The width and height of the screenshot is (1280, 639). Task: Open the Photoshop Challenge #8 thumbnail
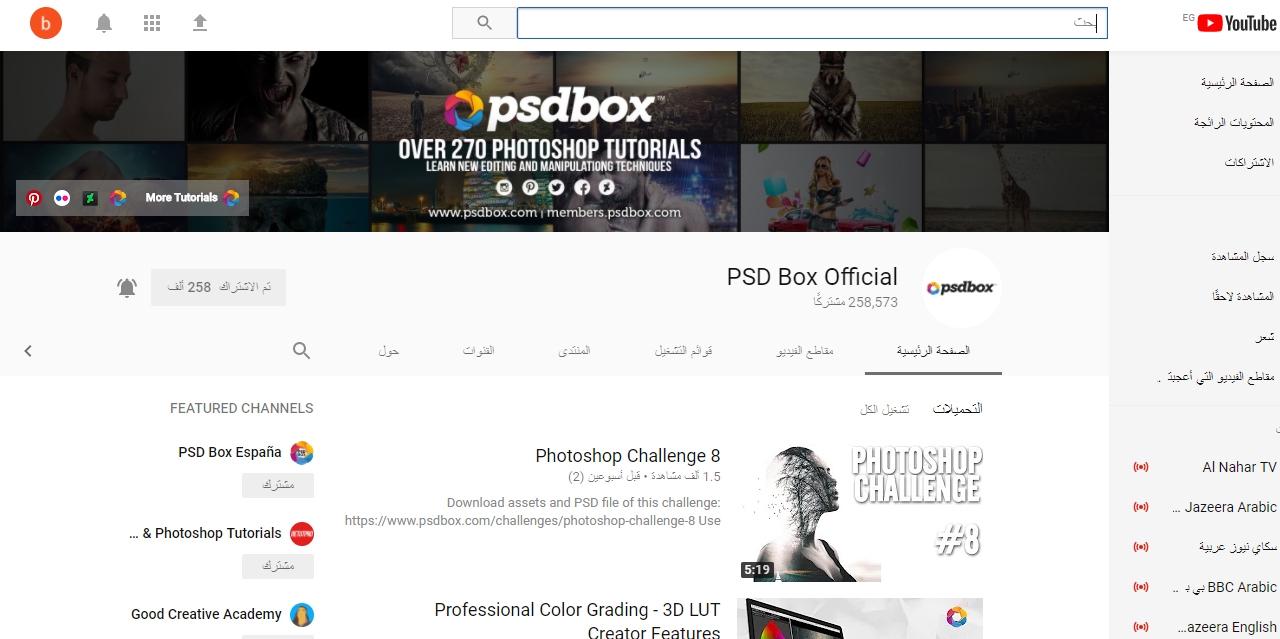point(860,513)
